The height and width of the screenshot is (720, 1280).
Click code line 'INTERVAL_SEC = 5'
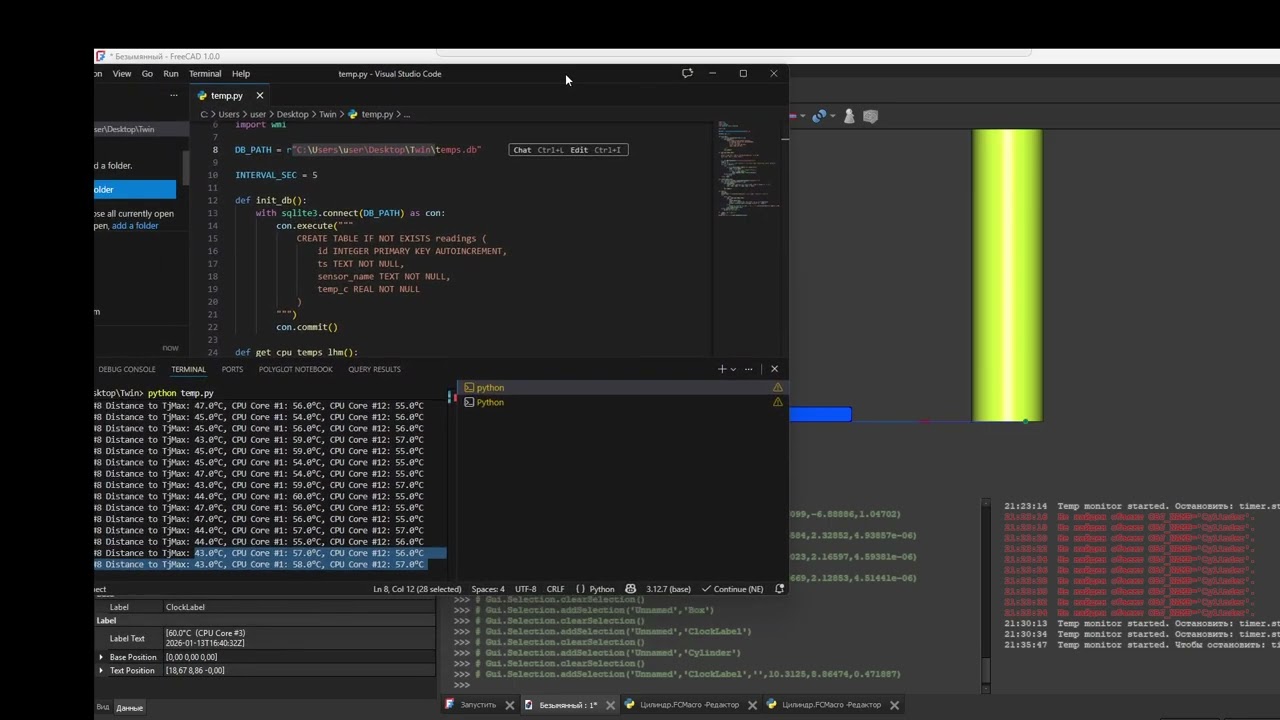(276, 175)
